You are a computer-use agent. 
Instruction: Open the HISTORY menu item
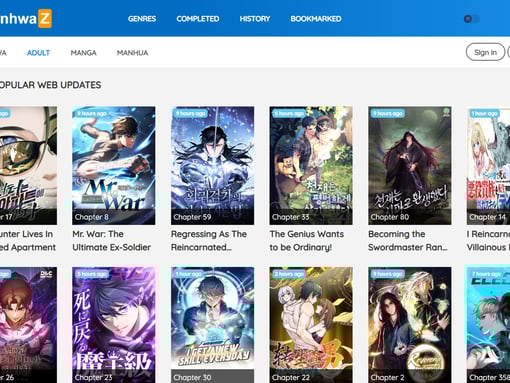[x=255, y=19]
